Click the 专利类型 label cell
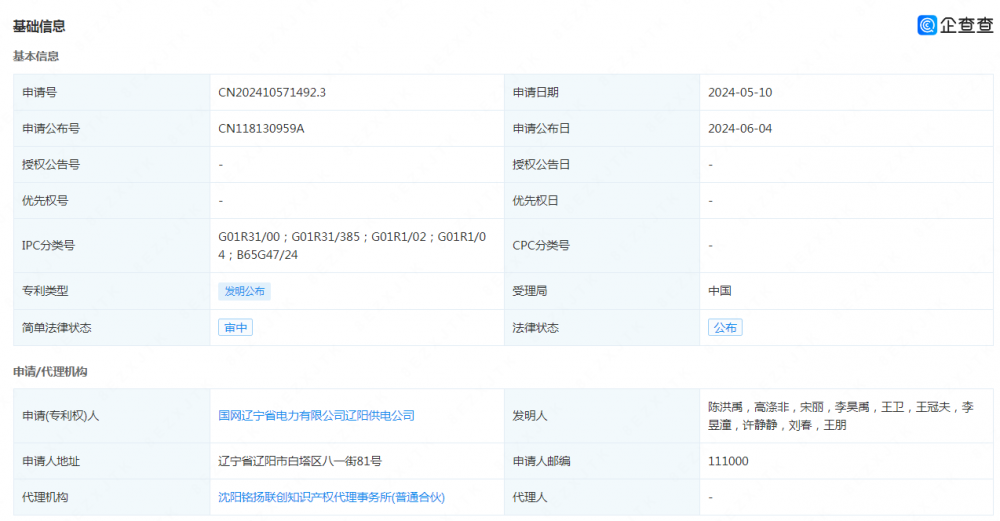 112,291
